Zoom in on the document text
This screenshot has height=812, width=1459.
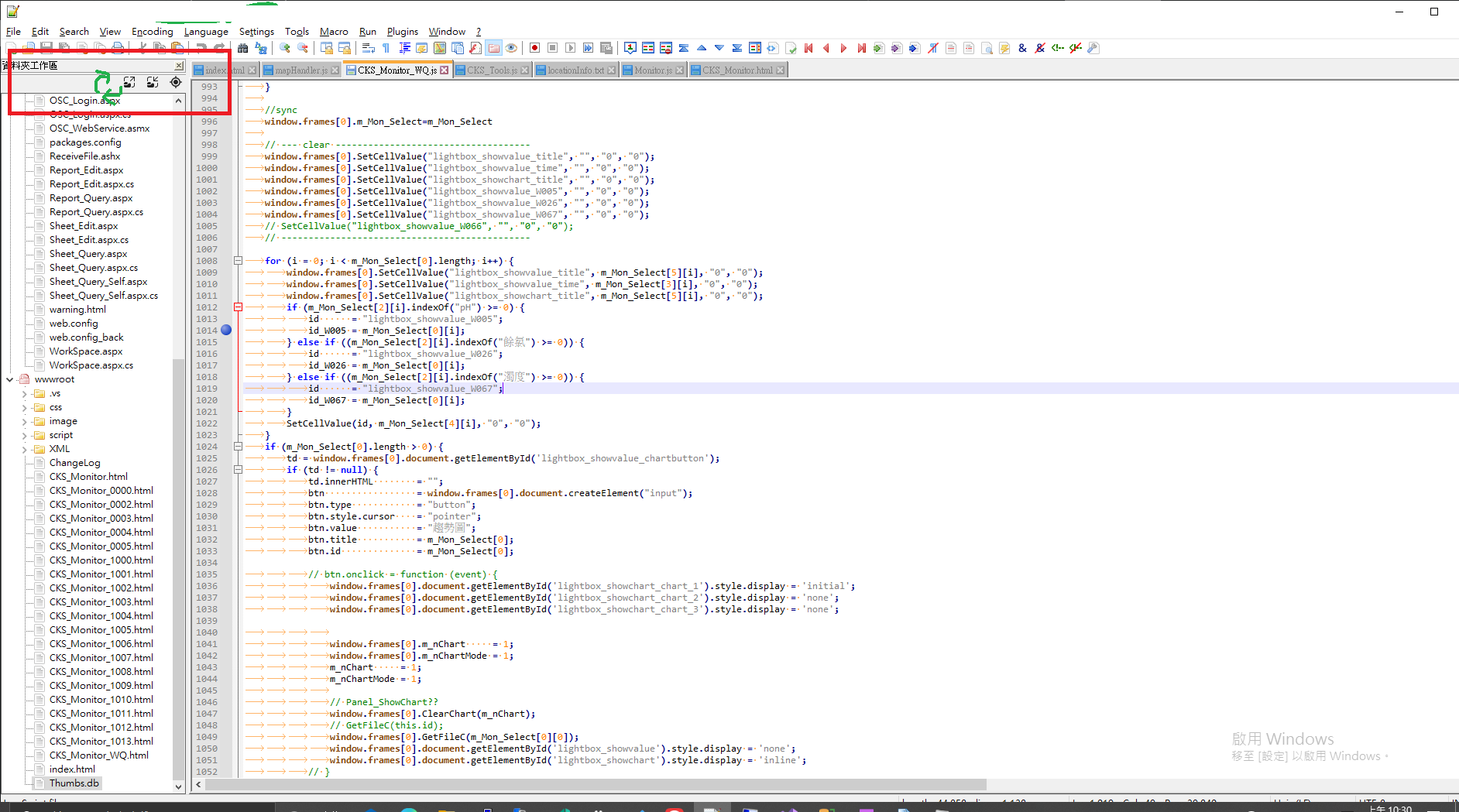pyautogui.click(x=283, y=47)
